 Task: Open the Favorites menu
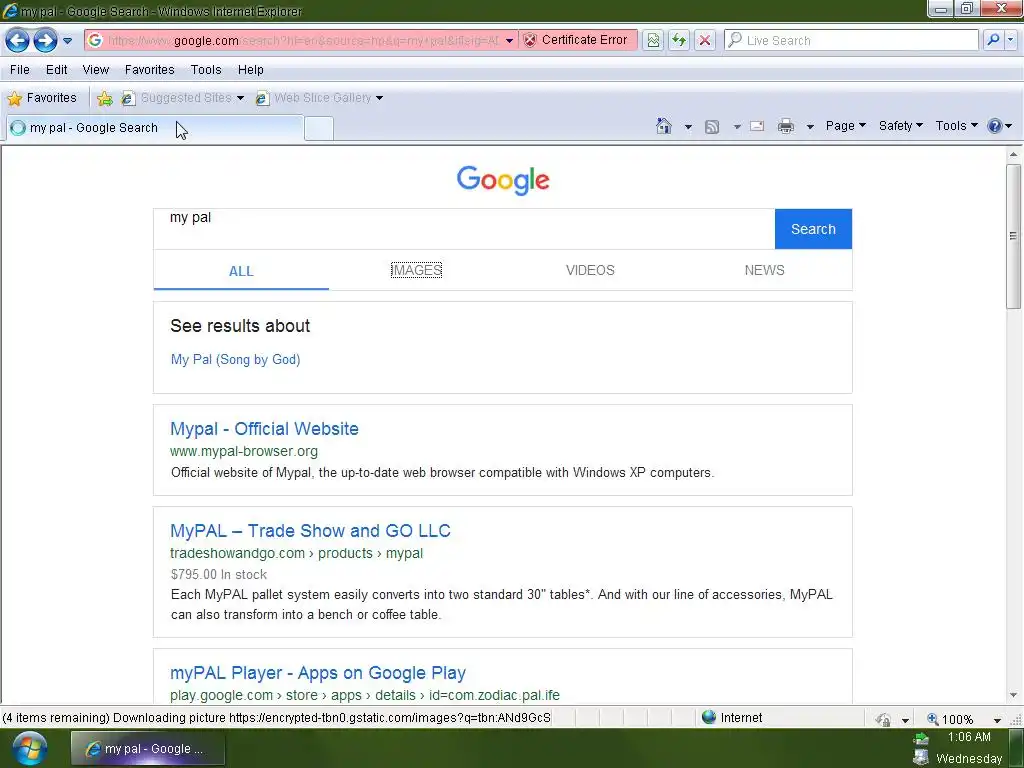tap(150, 70)
